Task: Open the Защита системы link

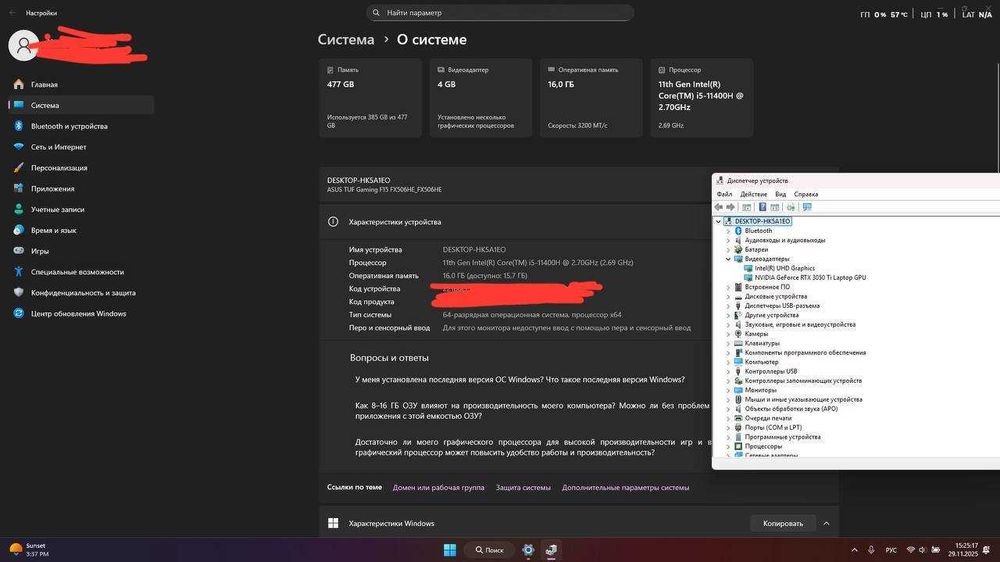Action: (523, 487)
